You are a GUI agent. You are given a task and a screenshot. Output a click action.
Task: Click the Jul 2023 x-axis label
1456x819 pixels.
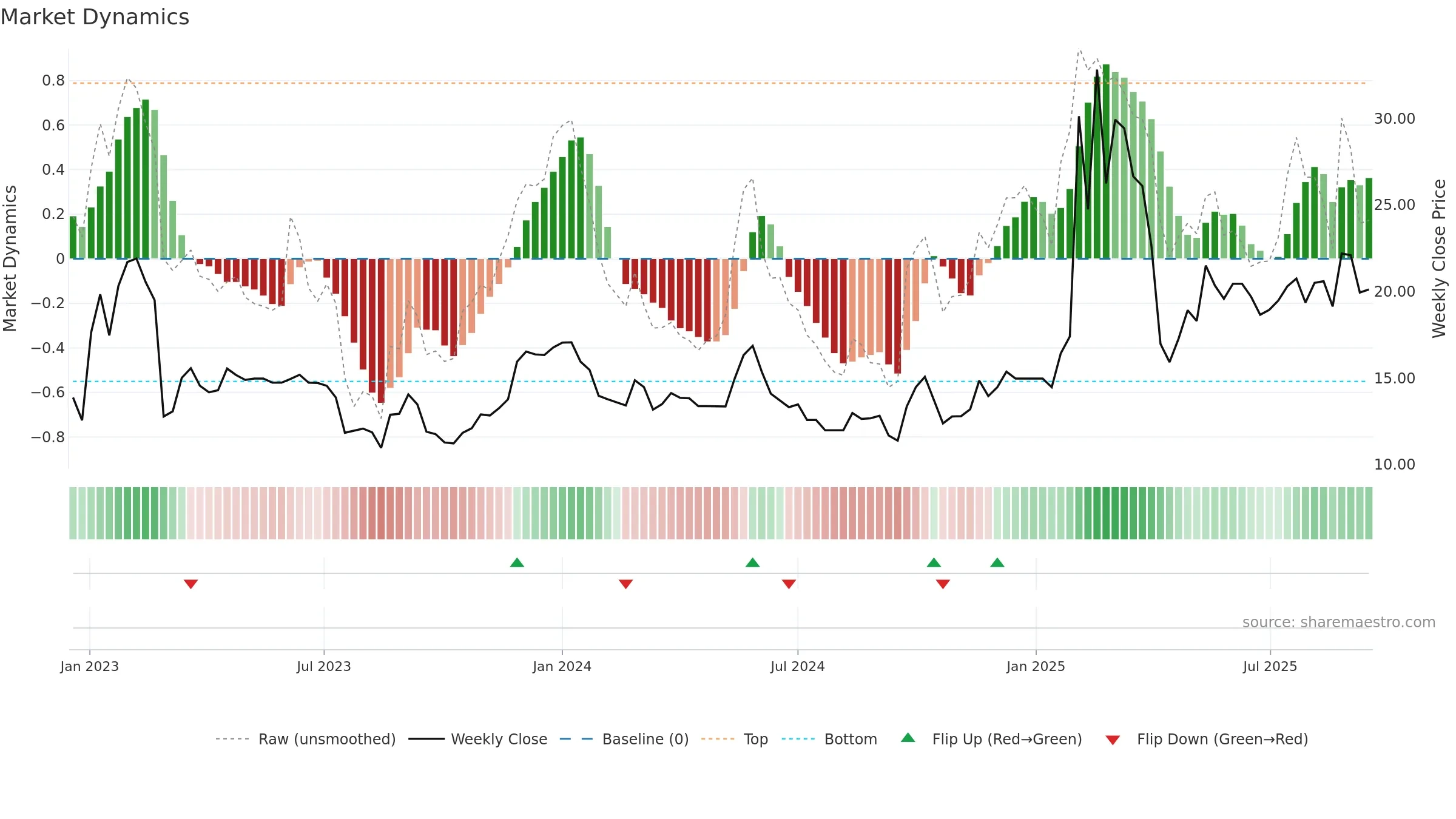pos(324,666)
